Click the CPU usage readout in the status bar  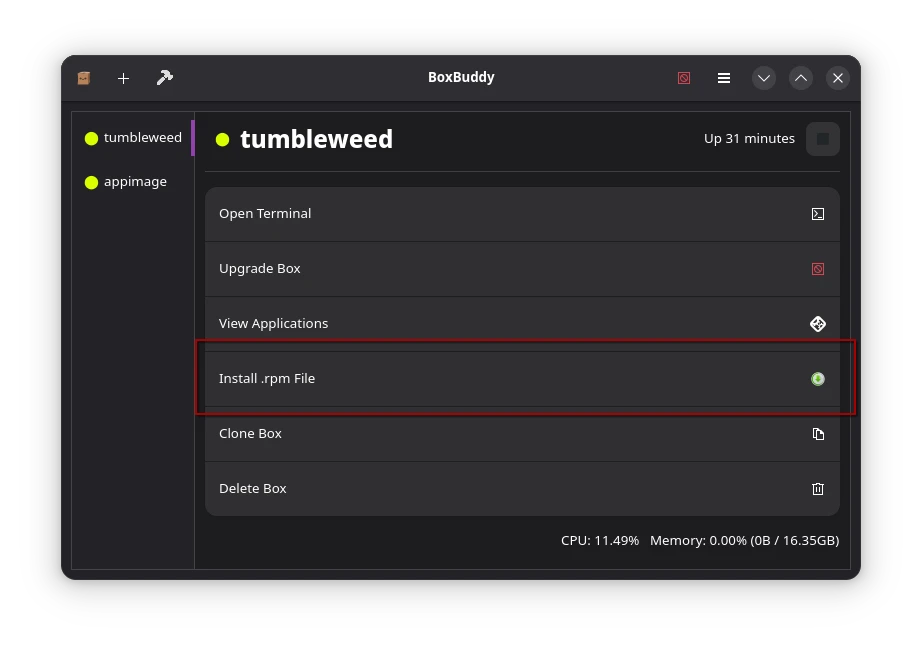599,540
